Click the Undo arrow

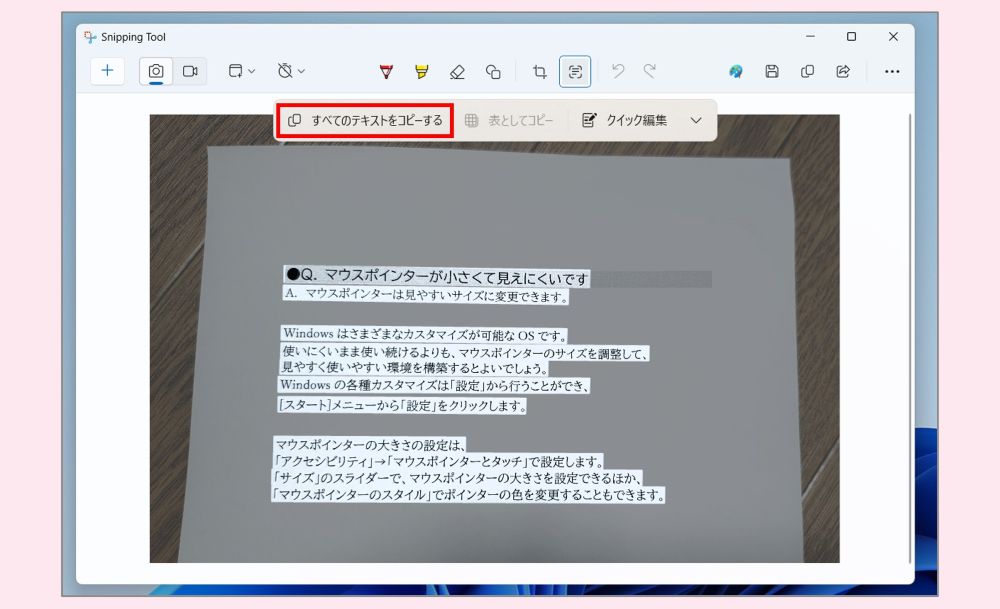click(x=617, y=71)
